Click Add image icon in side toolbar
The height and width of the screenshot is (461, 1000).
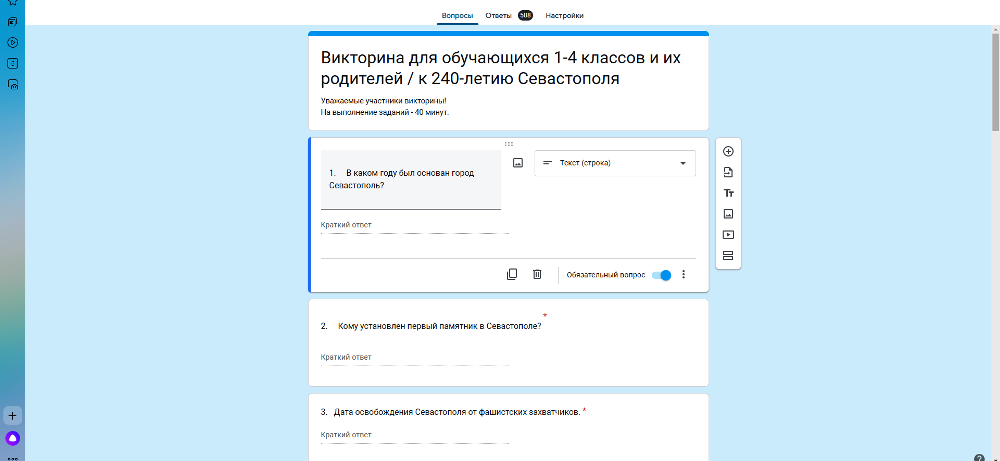(728, 214)
